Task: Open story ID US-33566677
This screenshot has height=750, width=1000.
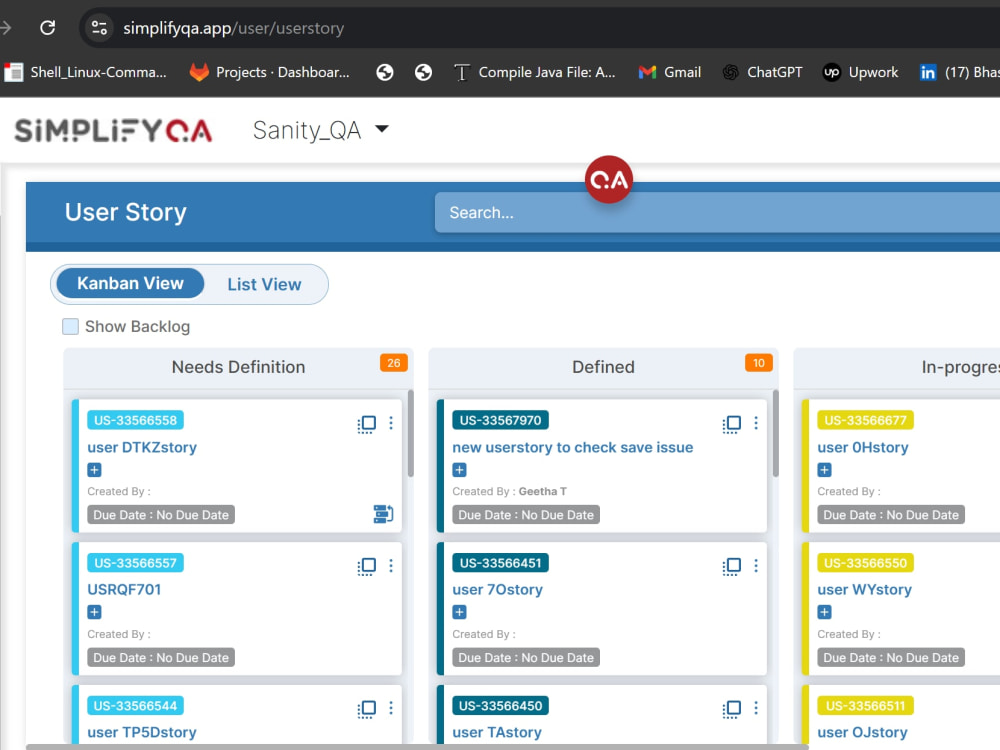Action: coord(865,420)
